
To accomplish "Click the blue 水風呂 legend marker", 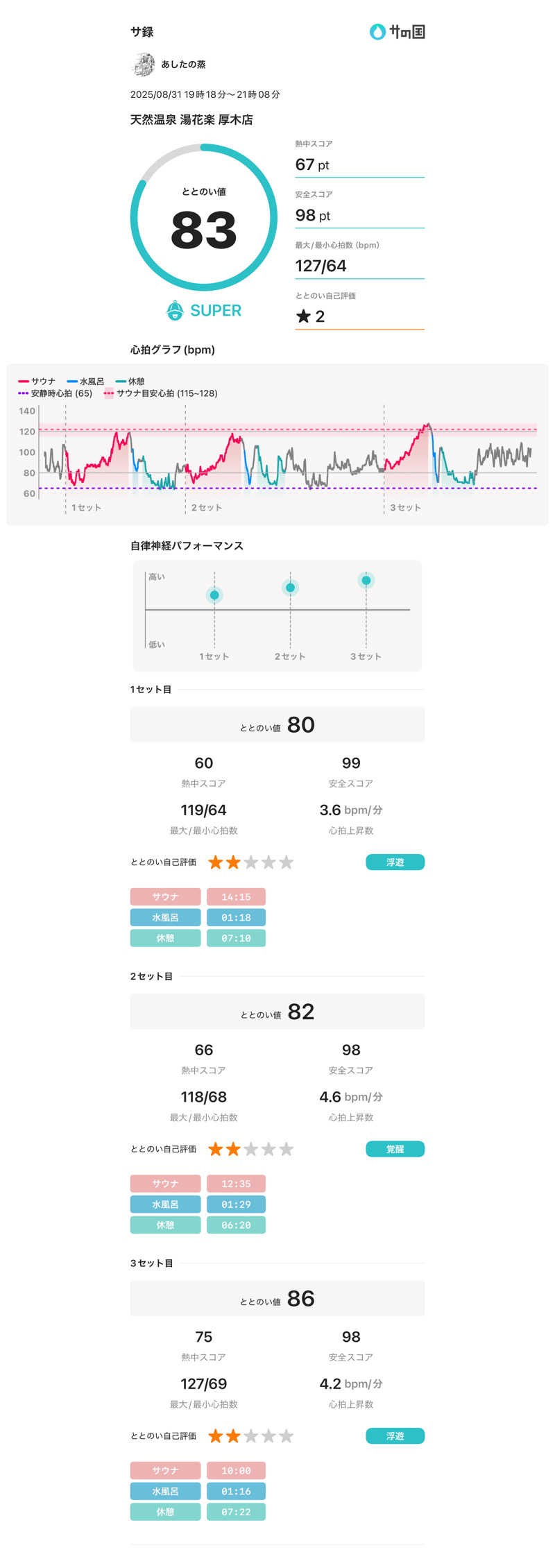I will coord(72,382).
